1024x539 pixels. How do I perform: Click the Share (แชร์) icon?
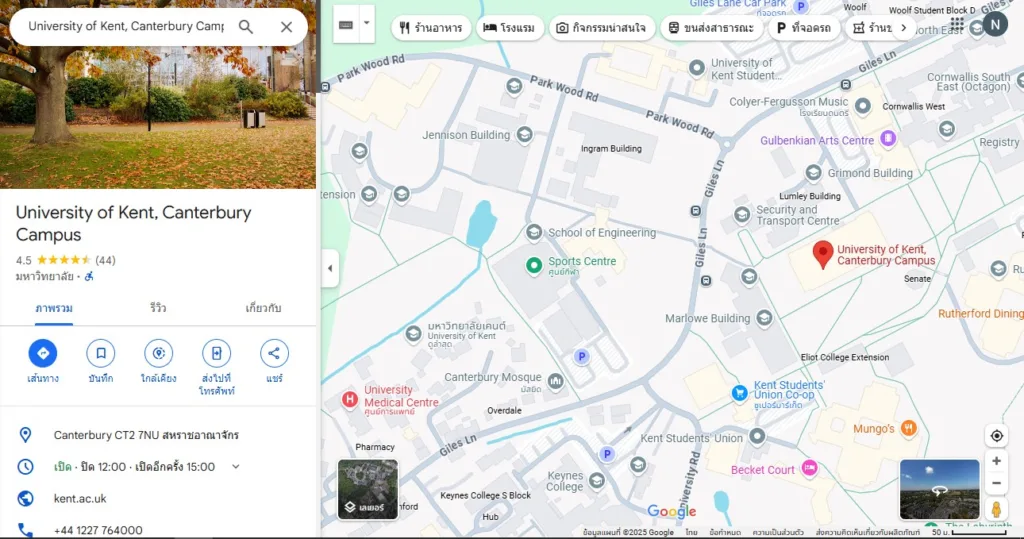tap(274, 353)
